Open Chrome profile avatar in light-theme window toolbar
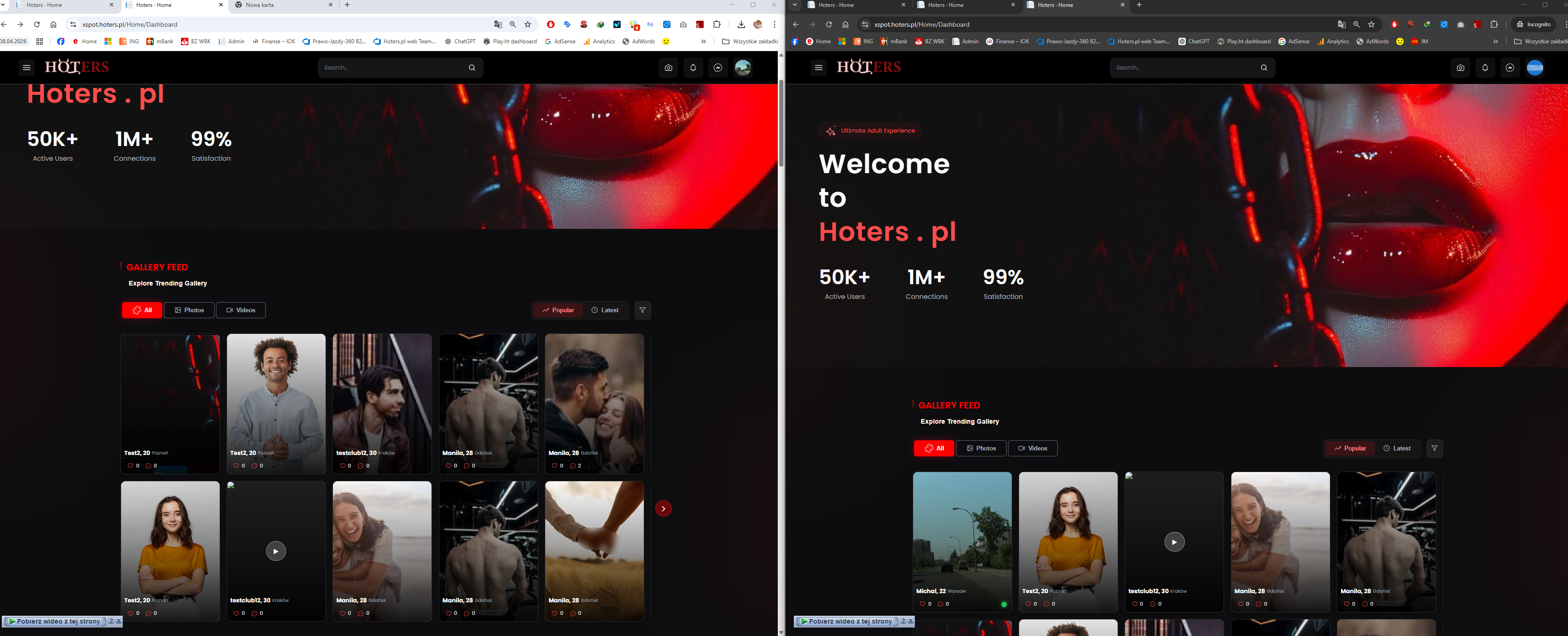The width and height of the screenshot is (1568, 636). click(758, 24)
